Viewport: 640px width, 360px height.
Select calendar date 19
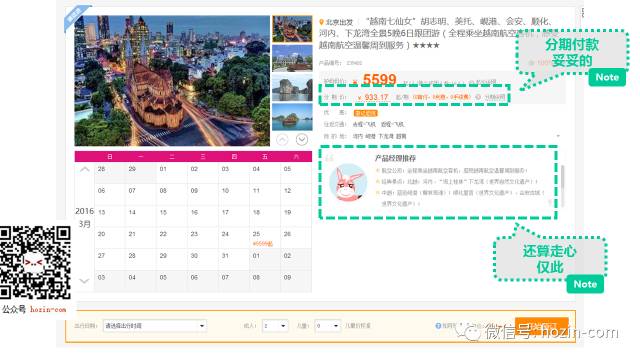point(296,216)
